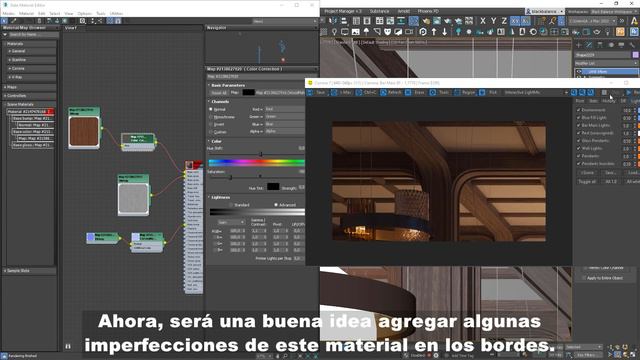The width and height of the screenshot is (640, 360).
Task: Toggle the Environment LightMix checkbox
Action: pos(578,110)
